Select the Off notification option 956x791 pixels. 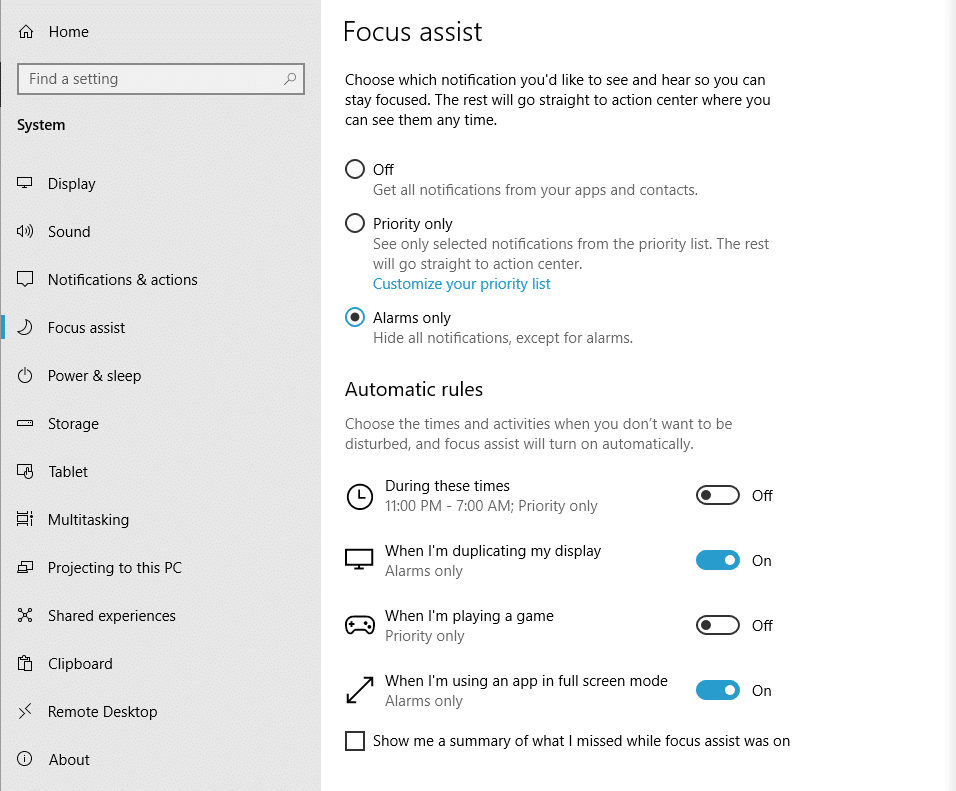pyautogui.click(x=355, y=169)
